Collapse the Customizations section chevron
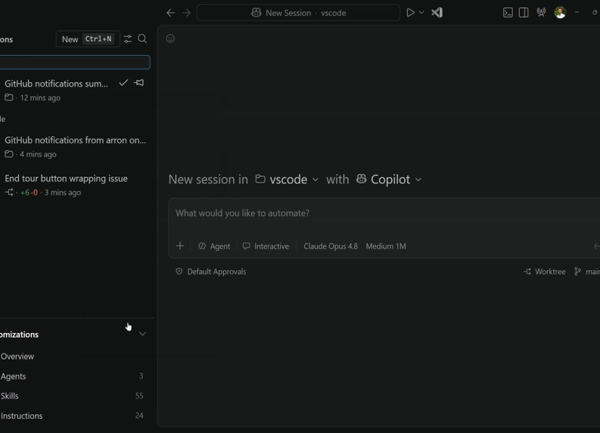The image size is (600, 433). (142, 334)
